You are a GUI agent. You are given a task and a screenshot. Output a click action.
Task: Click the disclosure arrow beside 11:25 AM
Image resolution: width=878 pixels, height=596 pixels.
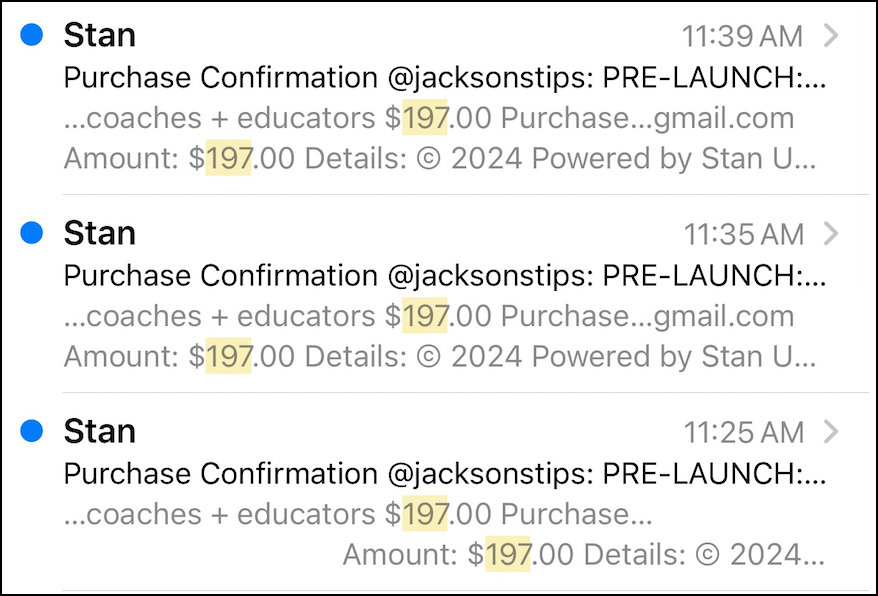[830, 432]
